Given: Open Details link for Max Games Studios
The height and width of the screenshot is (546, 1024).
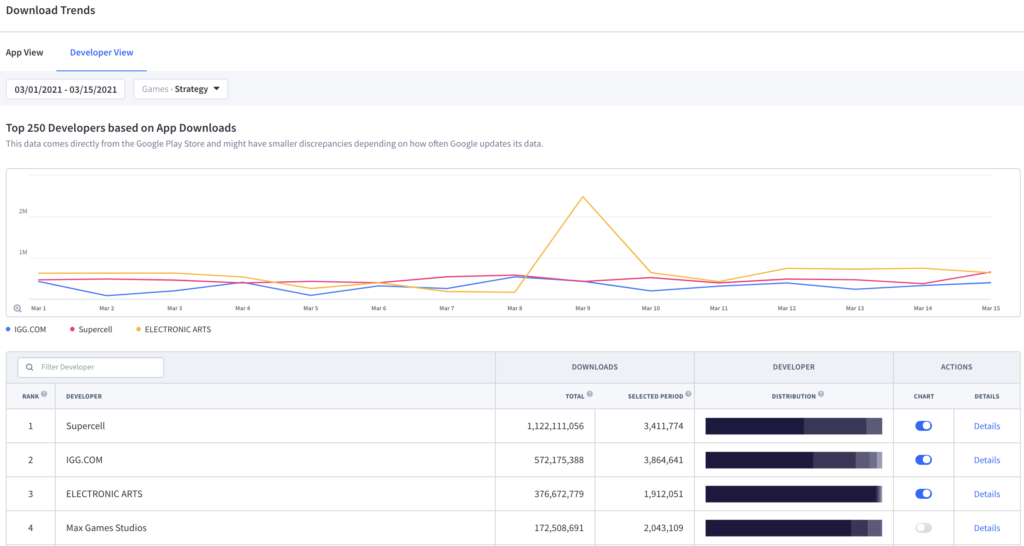Looking at the screenshot, I should (987, 528).
